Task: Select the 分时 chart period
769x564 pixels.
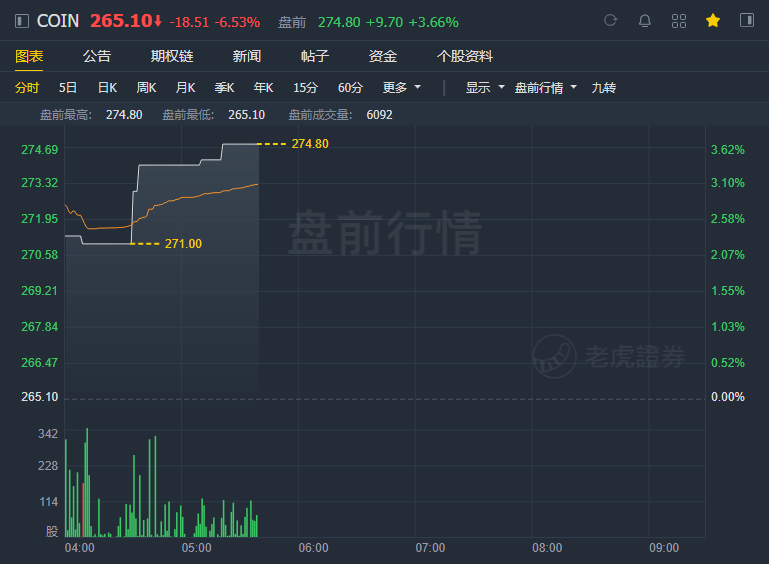Action: click(26, 88)
